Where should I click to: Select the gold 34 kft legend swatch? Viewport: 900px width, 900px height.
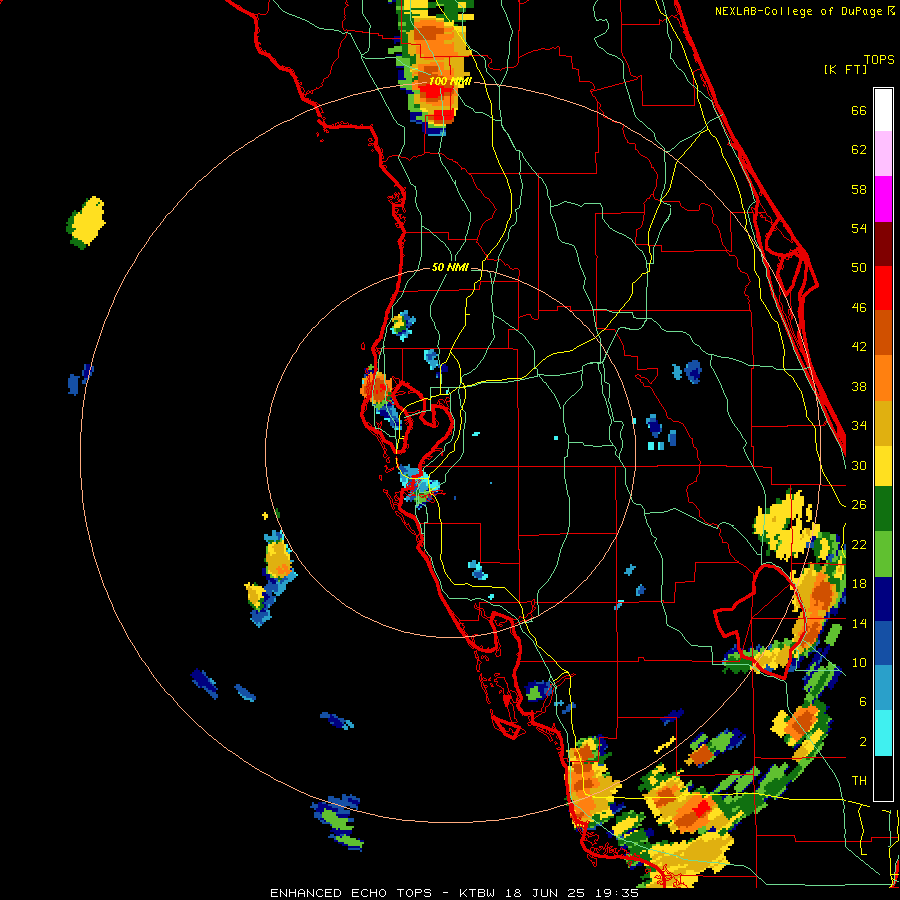coord(883,424)
